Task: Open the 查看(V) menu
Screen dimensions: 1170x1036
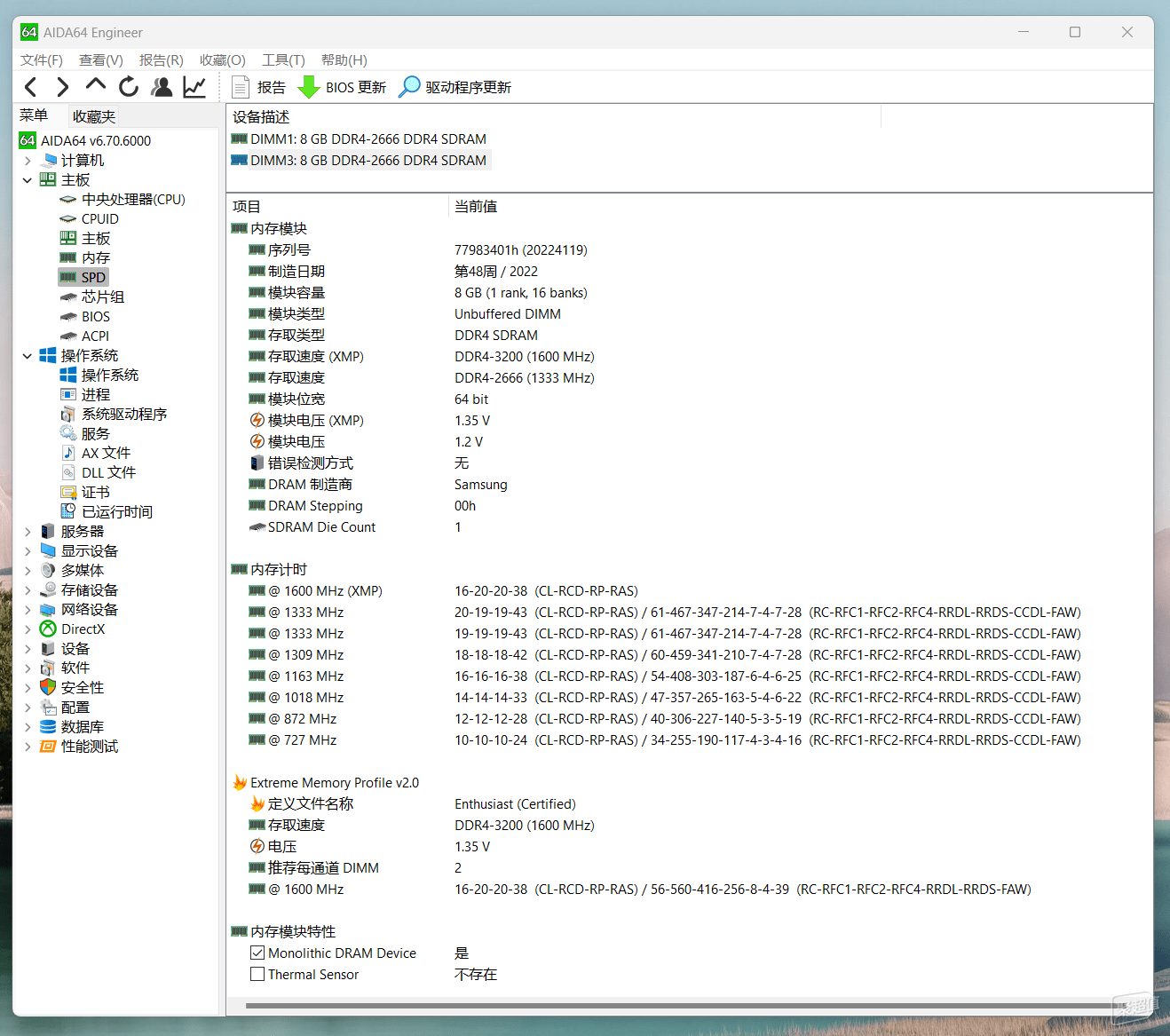Action: [101, 59]
